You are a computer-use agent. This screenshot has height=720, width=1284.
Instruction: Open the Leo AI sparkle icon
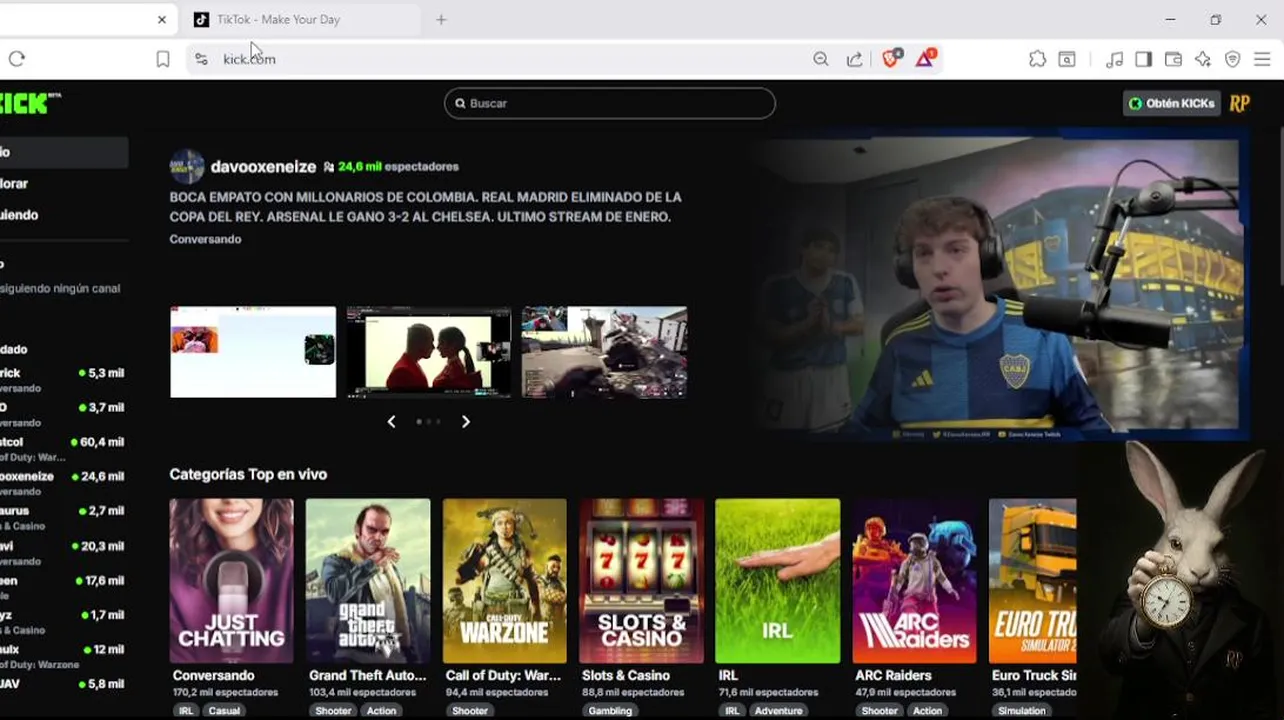tap(1203, 59)
